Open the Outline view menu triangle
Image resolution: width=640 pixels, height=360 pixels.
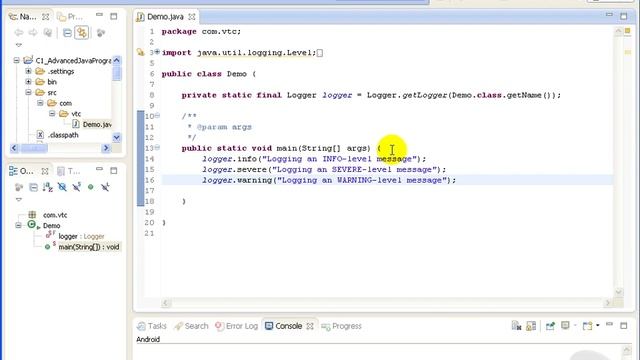(19, 200)
